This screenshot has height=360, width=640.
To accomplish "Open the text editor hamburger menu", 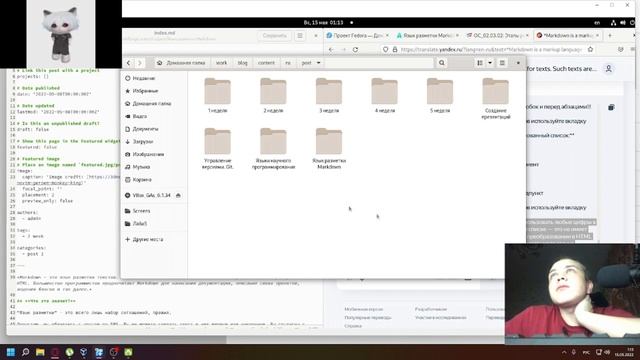I will click(300, 36).
